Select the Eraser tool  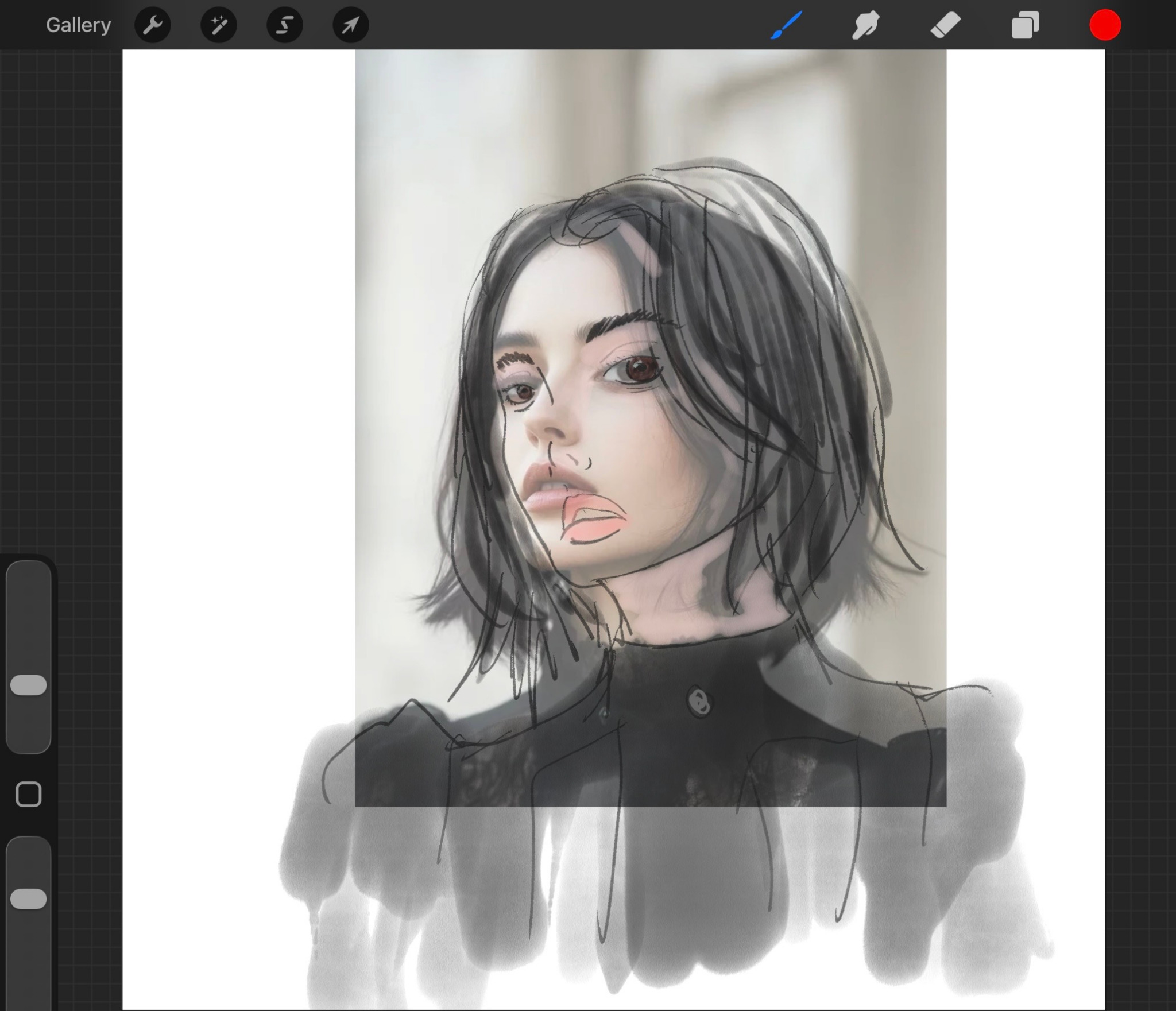tap(945, 25)
